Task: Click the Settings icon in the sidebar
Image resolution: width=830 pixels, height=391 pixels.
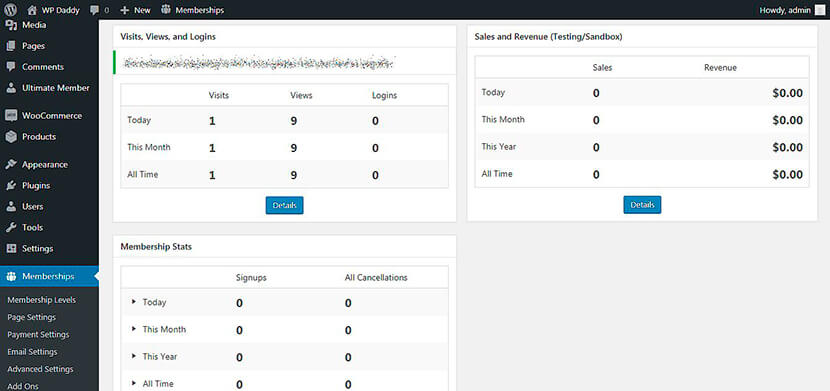Action: pos(11,249)
